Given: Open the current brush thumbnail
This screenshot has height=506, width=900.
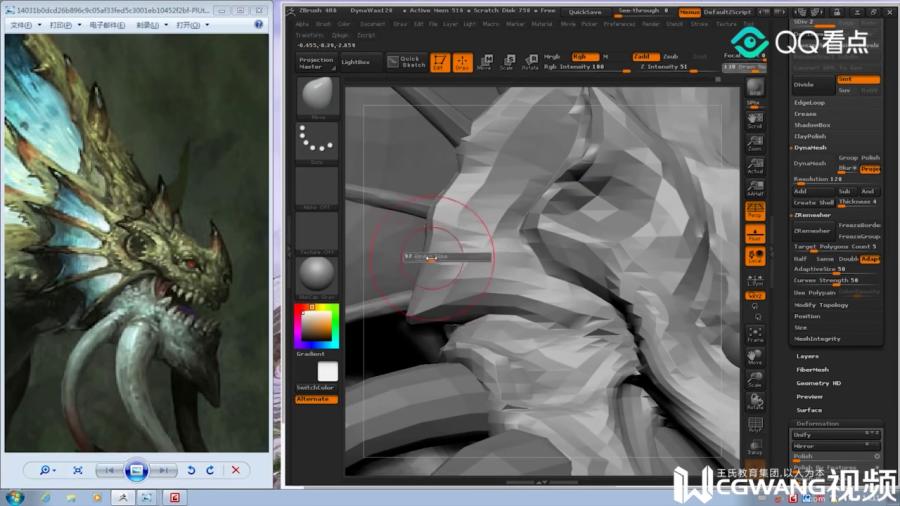Looking at the screenshot, I should 317,96.
